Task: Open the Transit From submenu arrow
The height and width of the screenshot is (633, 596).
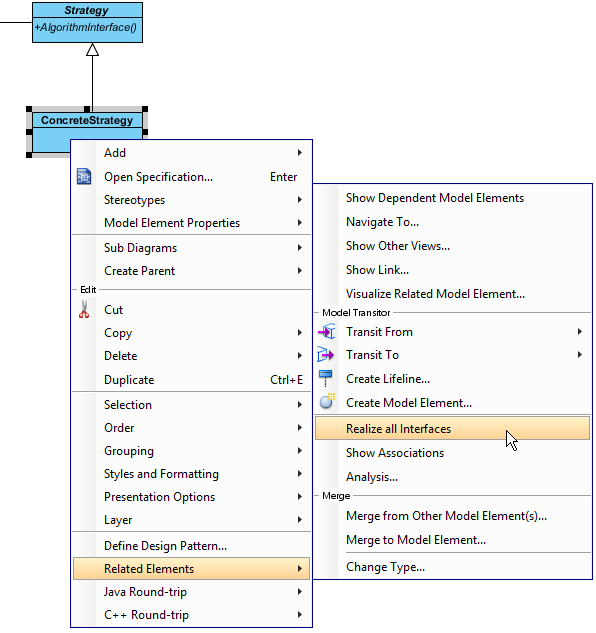Action: coord(580,332)
